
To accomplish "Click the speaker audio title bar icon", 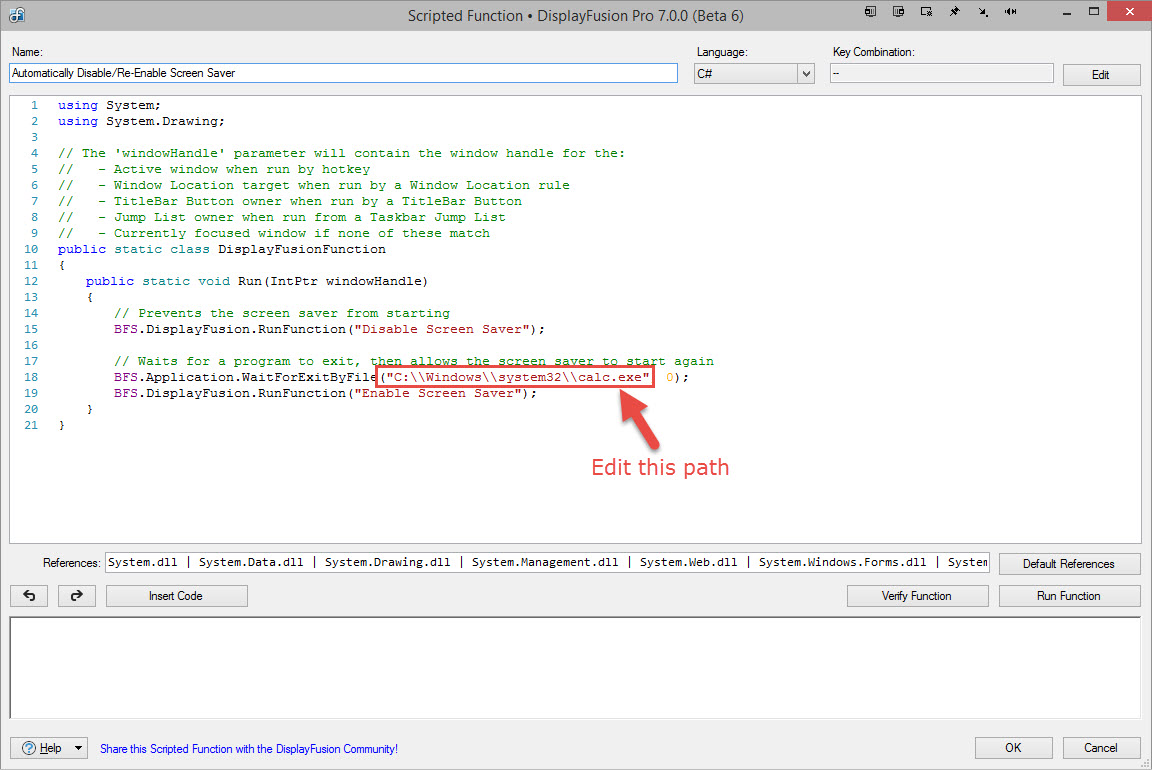I will tap(1011, 12).
